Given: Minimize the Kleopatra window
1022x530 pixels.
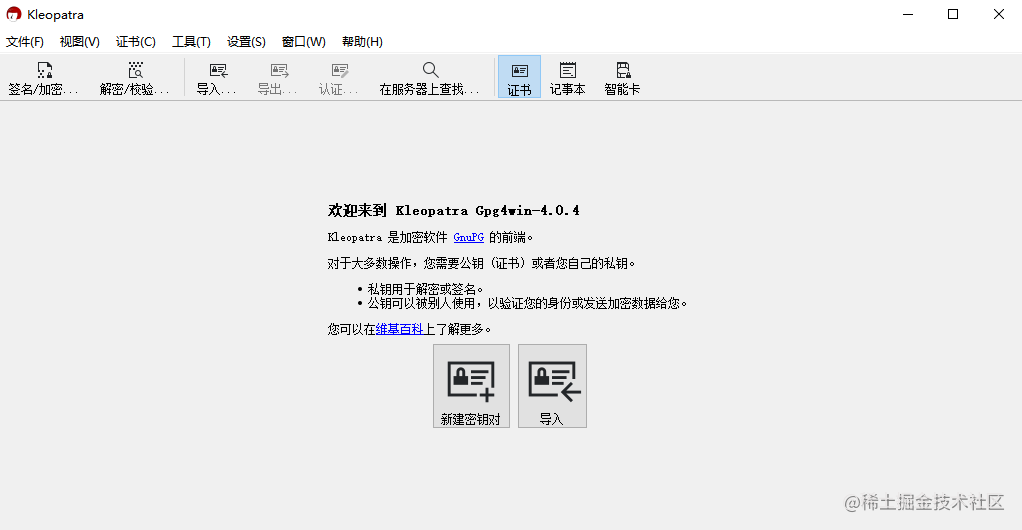Looking at the screenshot, I should pos(908,14).
